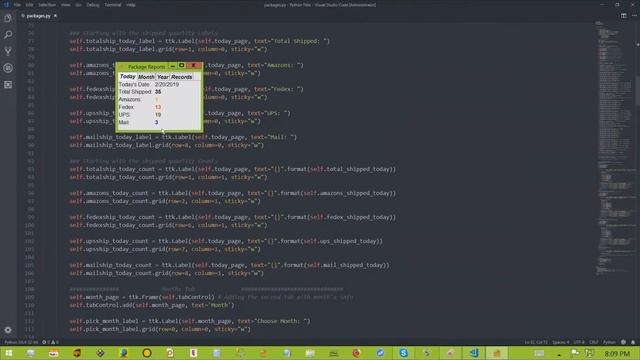
Task: Open the Extensions view in activity bar
Action: click(x=8, y=84)
